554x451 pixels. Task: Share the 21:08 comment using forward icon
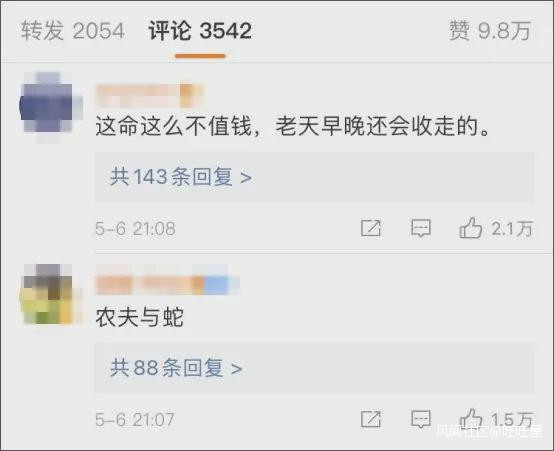(x=371, y=228)
